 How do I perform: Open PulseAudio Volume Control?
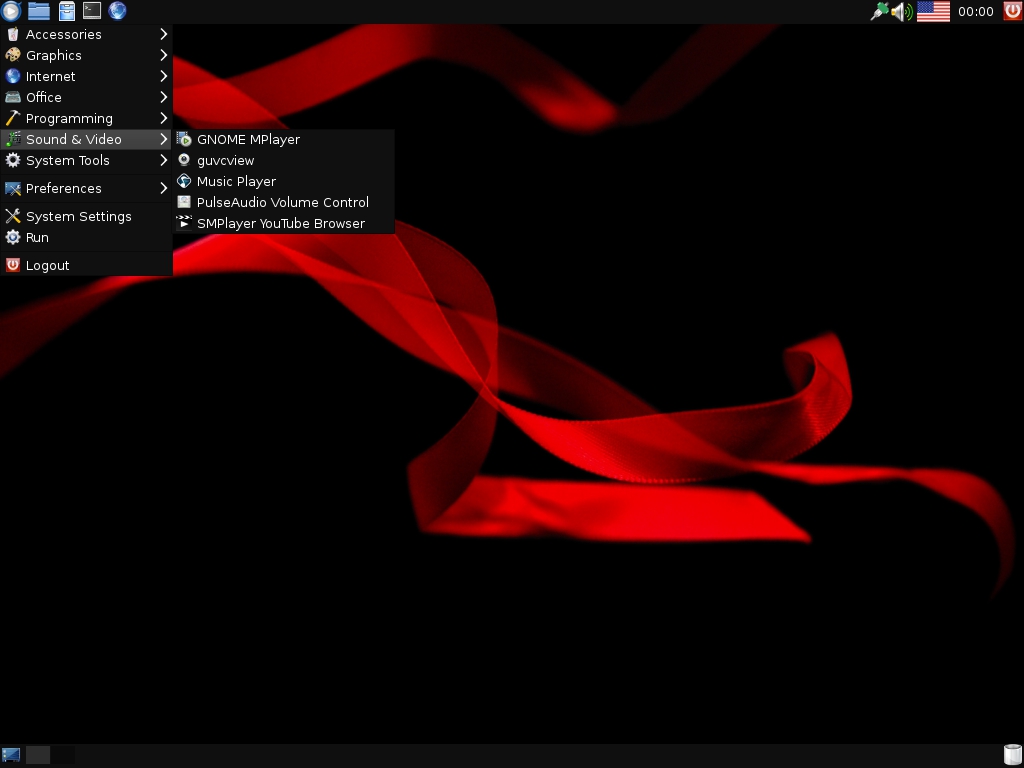[282, 202]
